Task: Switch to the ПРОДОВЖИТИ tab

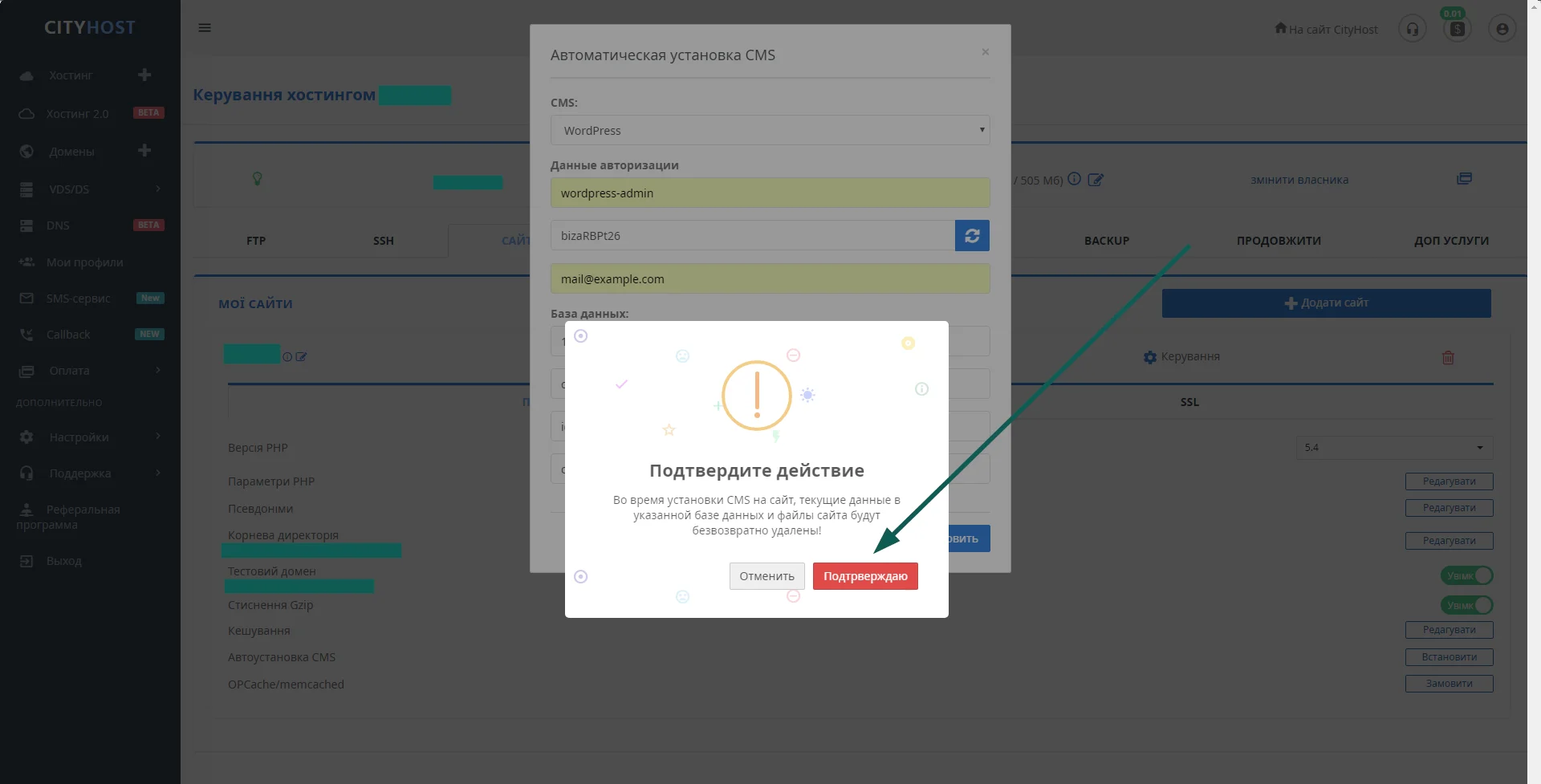Action: (1279, 241)
